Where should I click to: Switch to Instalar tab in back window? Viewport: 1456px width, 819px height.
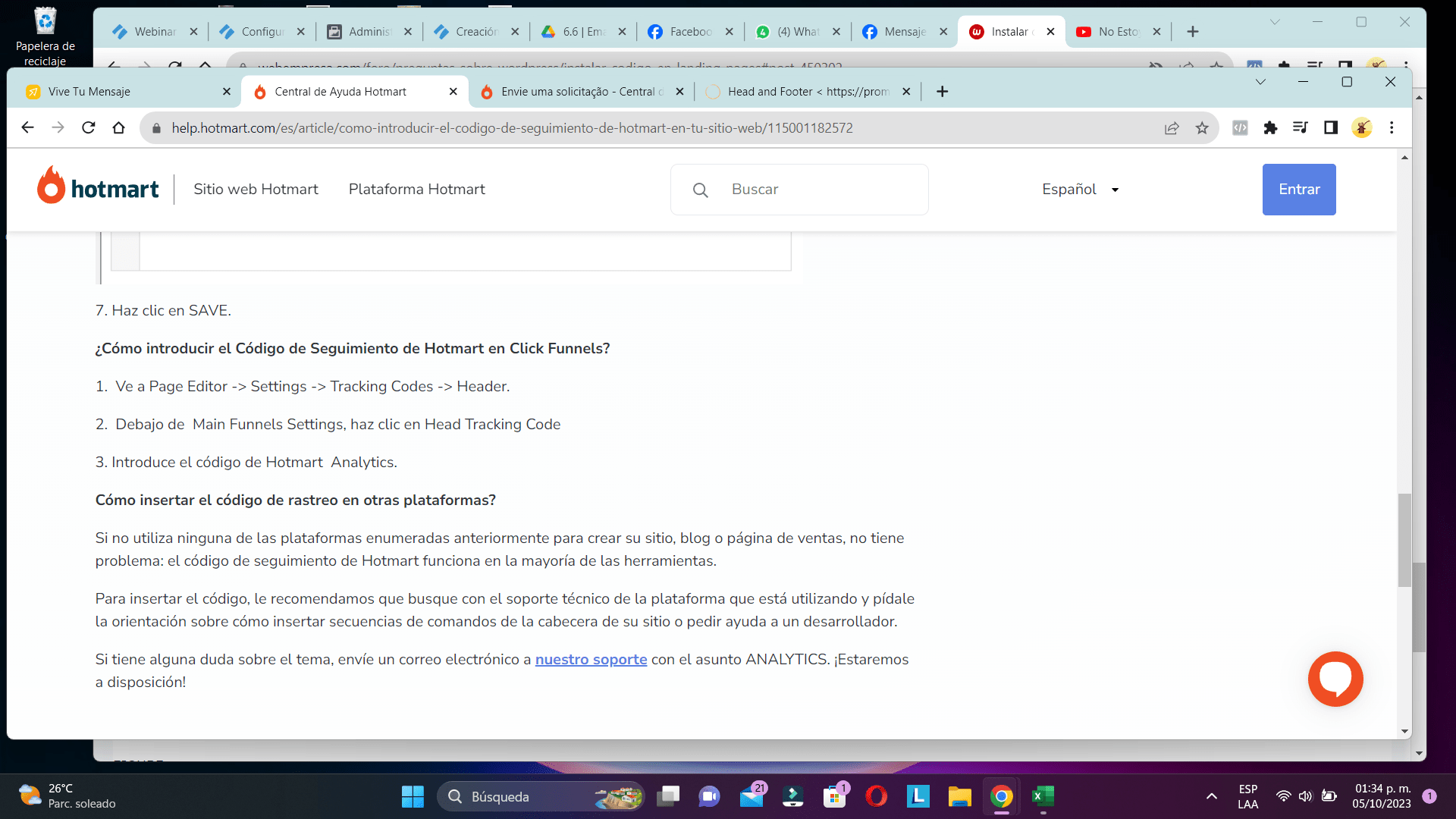coord(1011,31)
